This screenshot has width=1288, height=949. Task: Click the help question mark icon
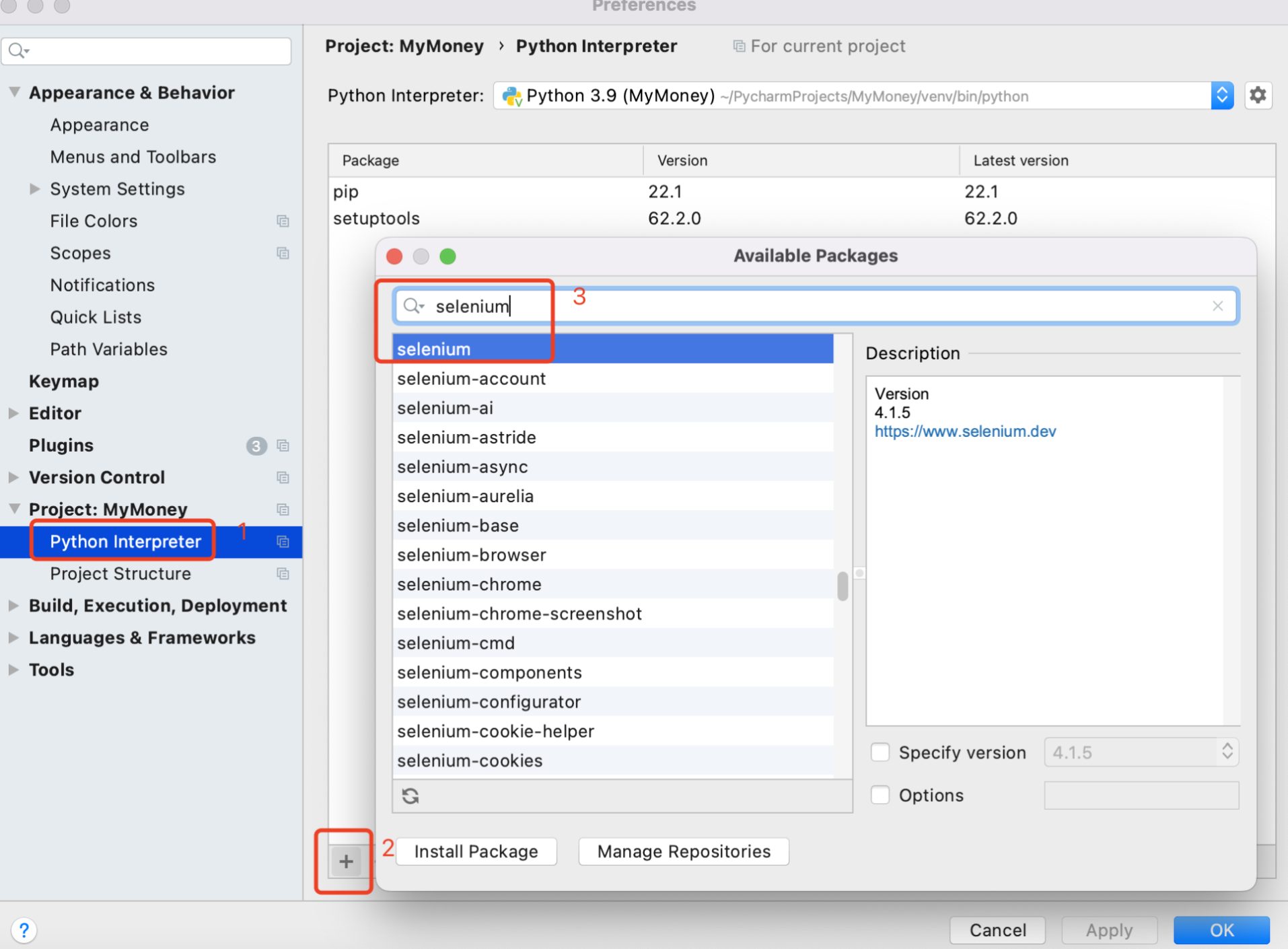click(x=24, y=929)
